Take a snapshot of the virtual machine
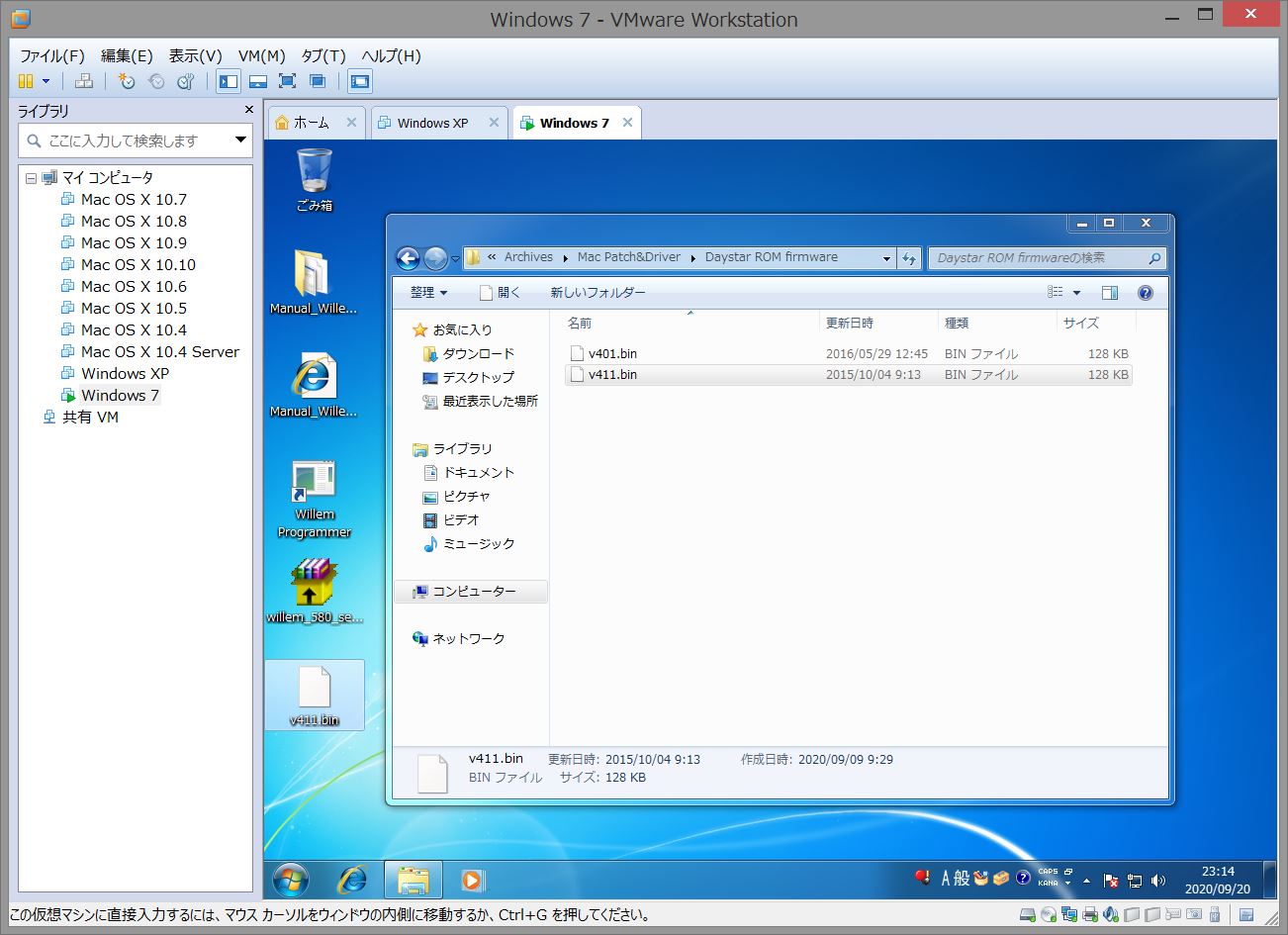 pos(126,82)
